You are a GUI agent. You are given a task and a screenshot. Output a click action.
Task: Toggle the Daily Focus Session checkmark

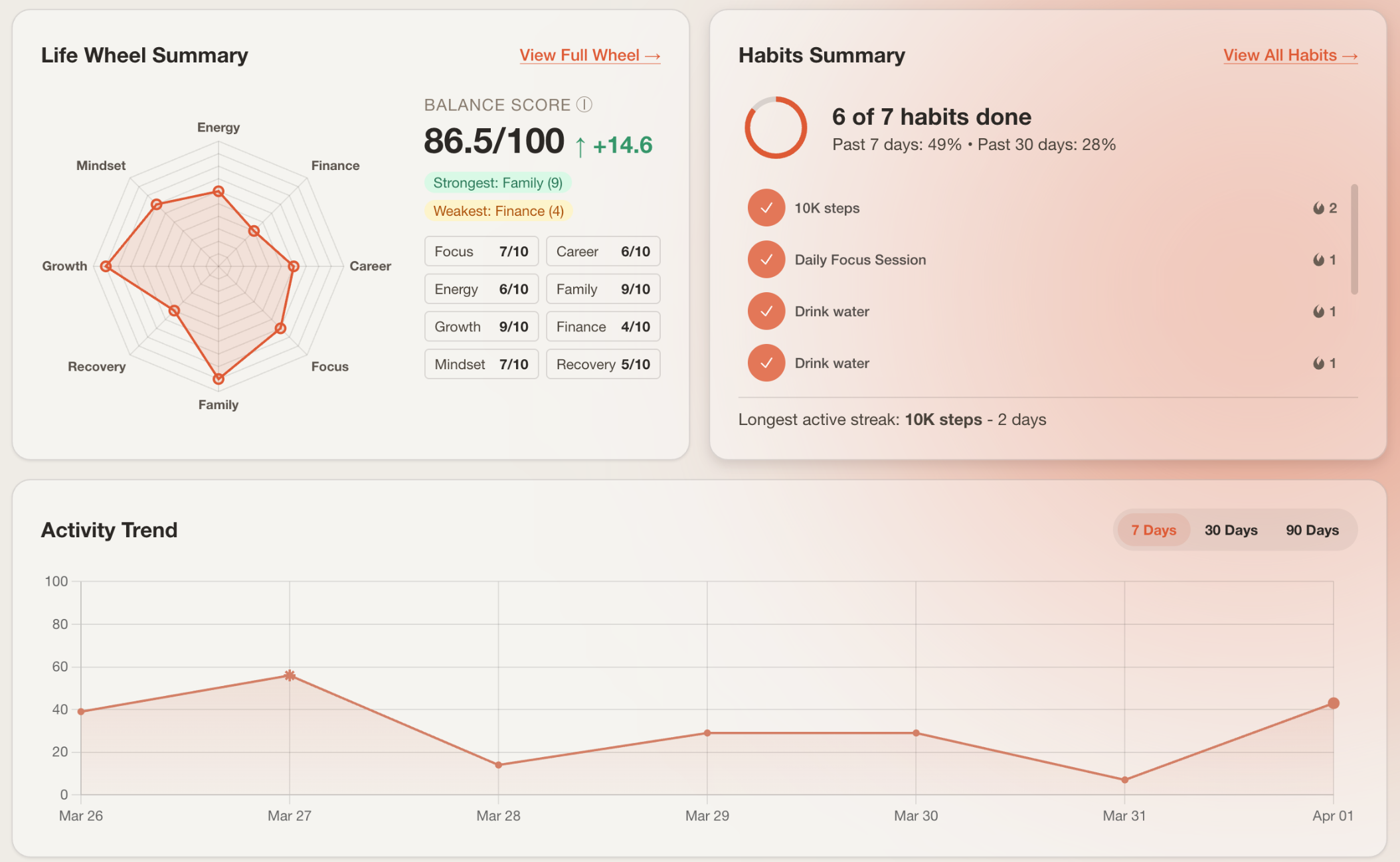pyautogui.click(x=766, y=259)
